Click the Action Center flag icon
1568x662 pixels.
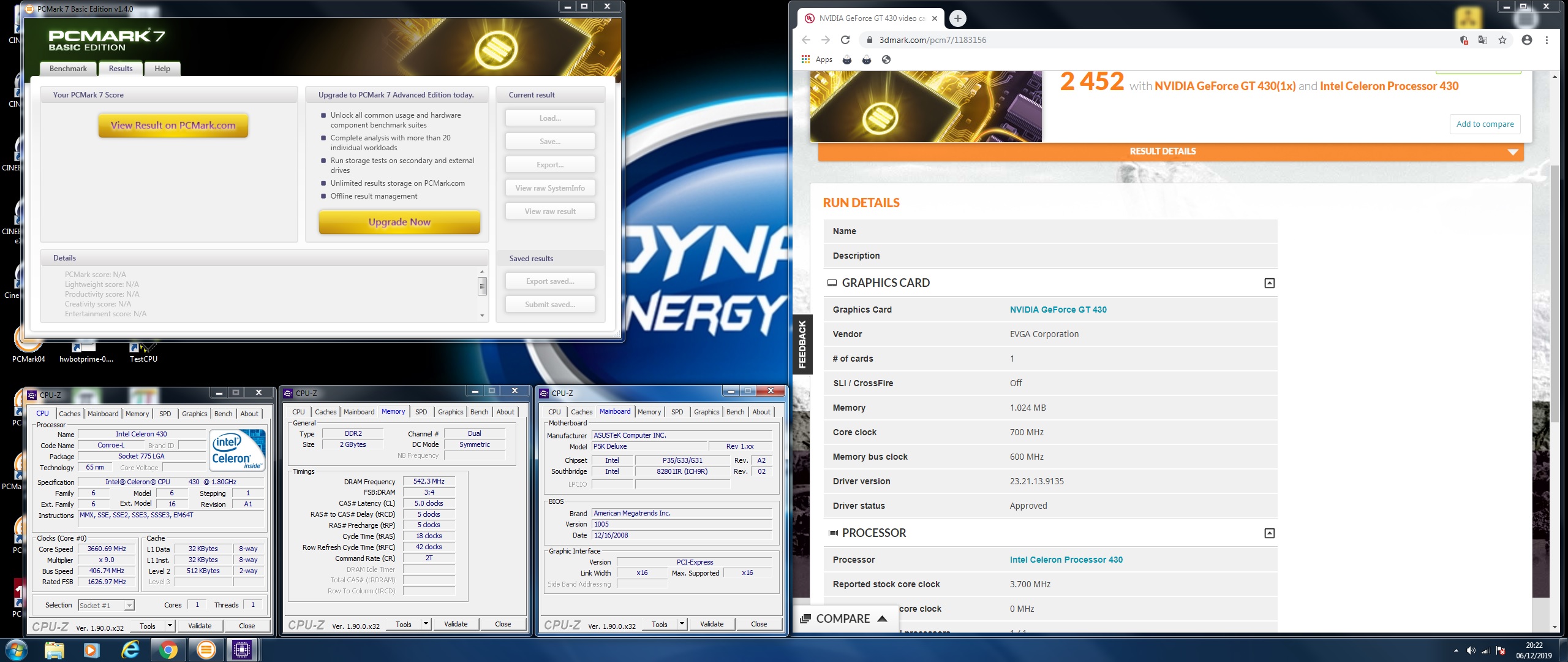[1501, 650]
